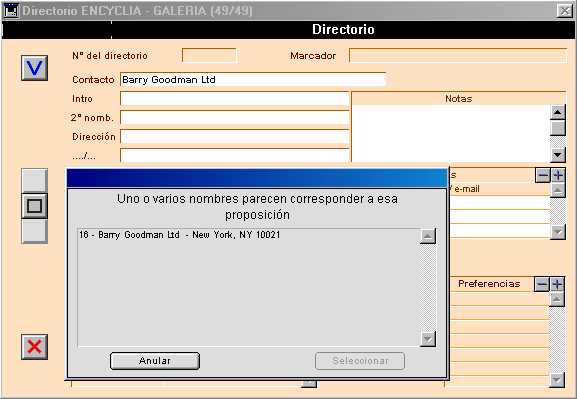The image size is (577, 399).
Task: Add a preference with plus button
Action: pyautogui.click(x=557, y=284)
